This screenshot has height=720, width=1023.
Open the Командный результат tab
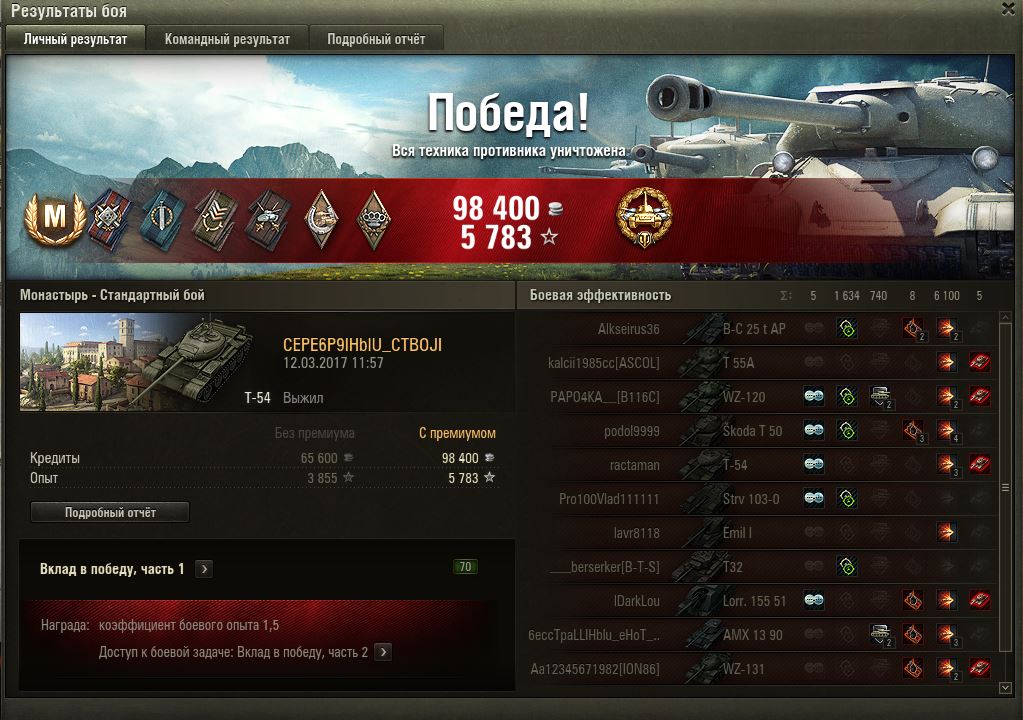[227, 39]
